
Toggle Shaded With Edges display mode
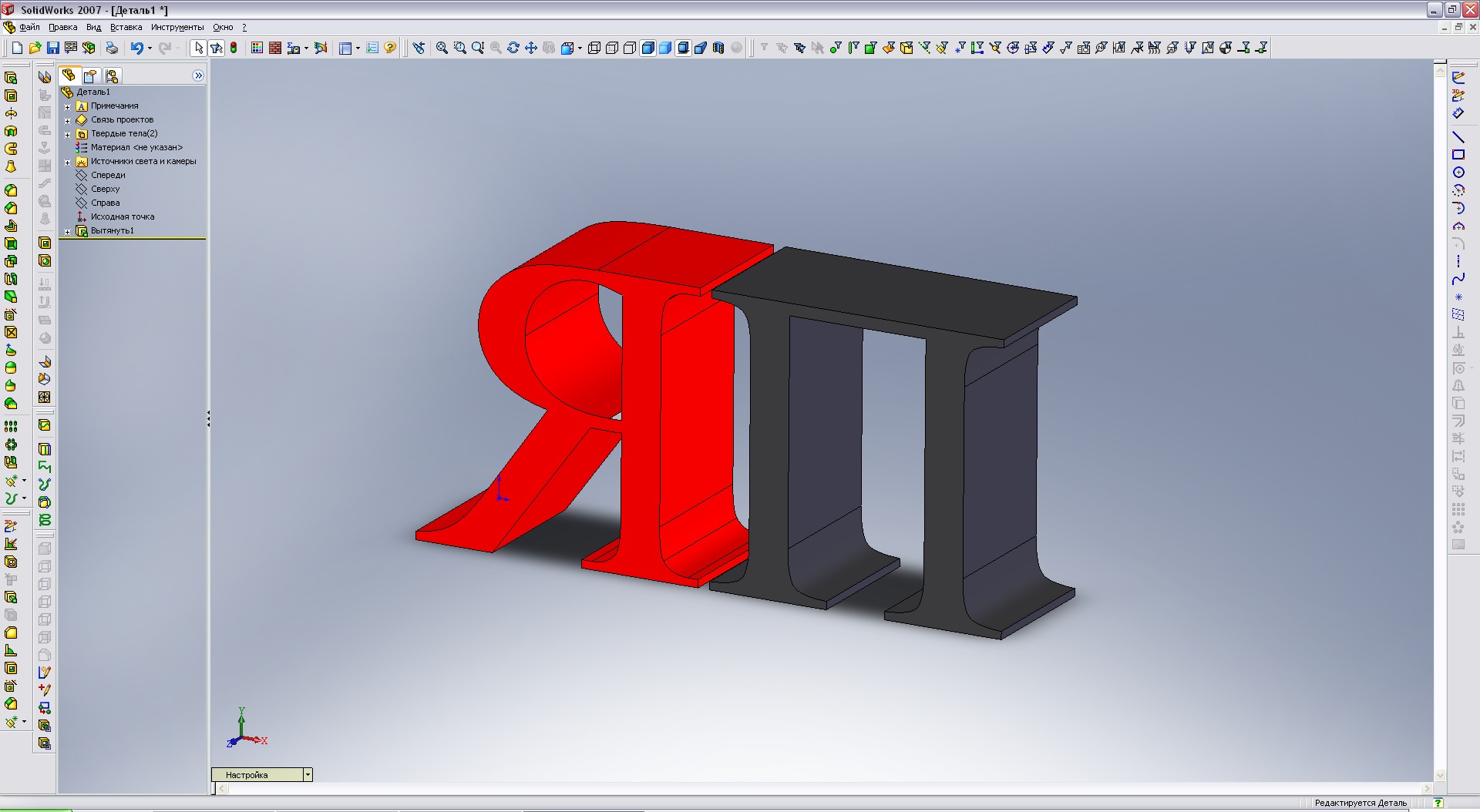647,48
